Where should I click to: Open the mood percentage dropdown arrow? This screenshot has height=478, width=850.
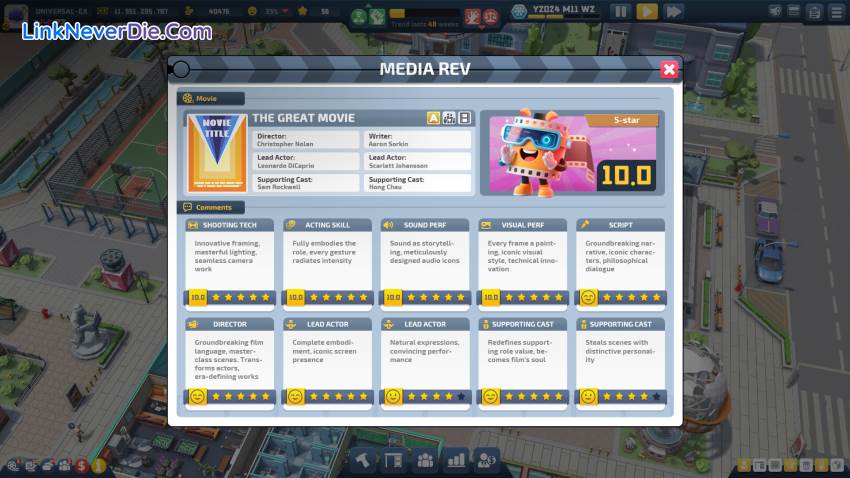coord(285,11)
